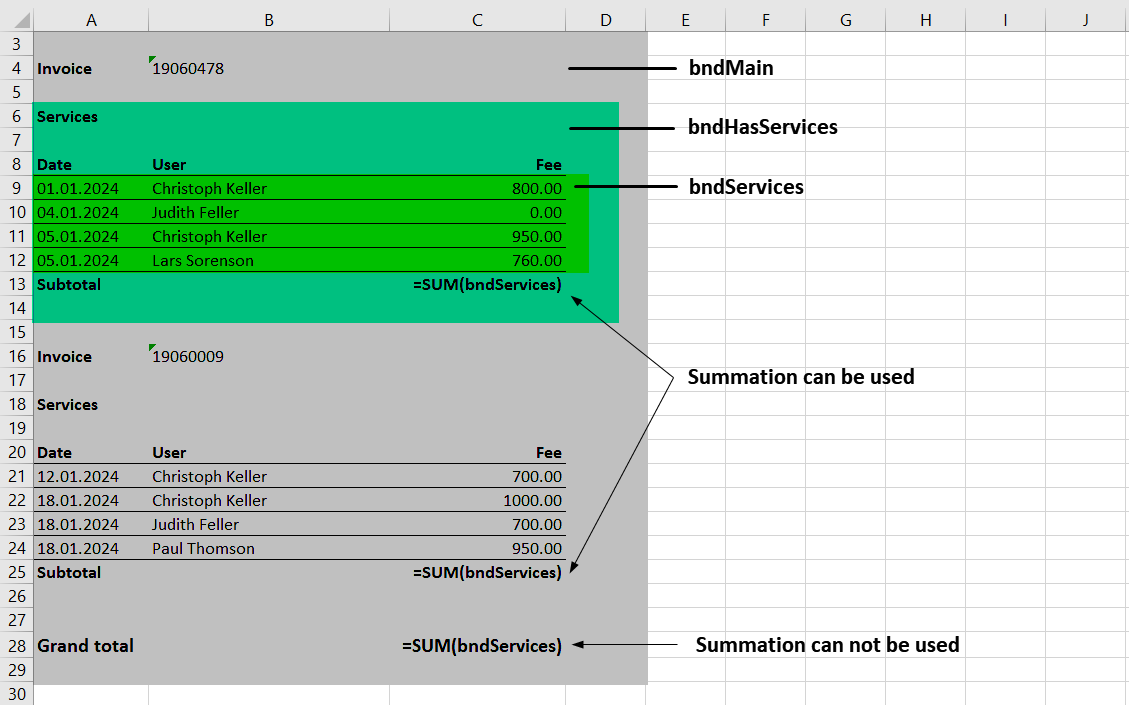Select the Grand total label cell
The width and height of the screenshot is (1129, 705).
tap(85, 646)
